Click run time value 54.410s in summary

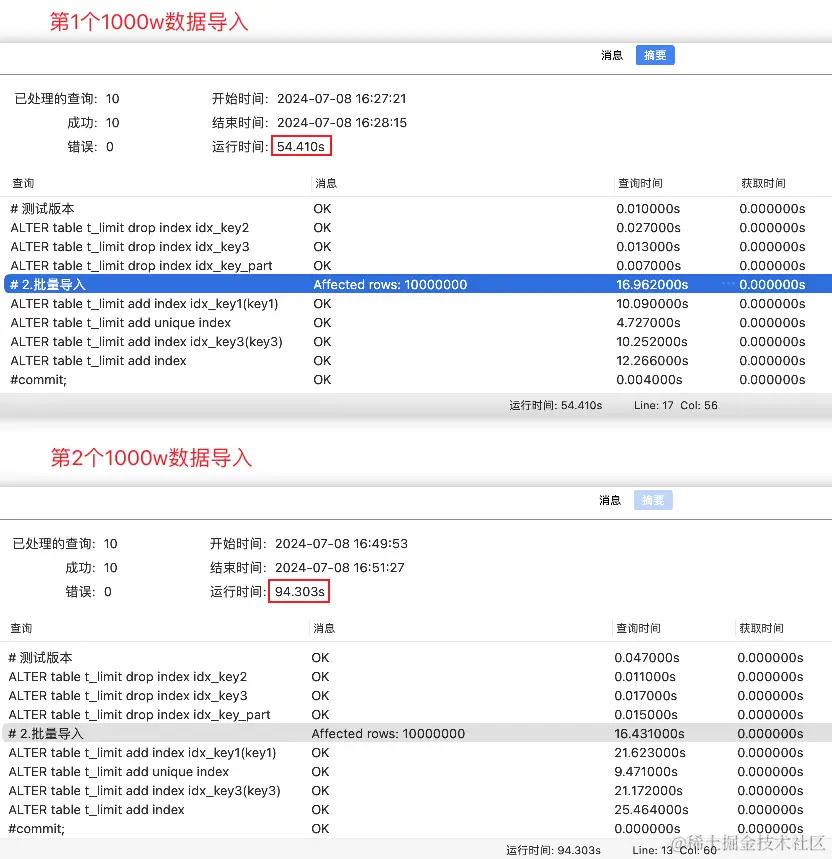click(301, 147)
